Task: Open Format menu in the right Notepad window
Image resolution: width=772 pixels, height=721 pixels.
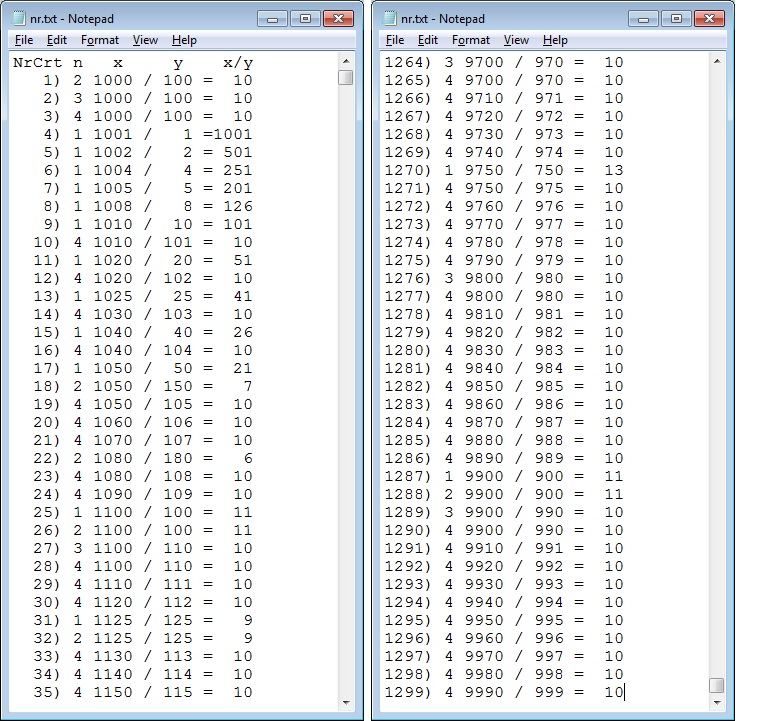Action: point(471,40)
